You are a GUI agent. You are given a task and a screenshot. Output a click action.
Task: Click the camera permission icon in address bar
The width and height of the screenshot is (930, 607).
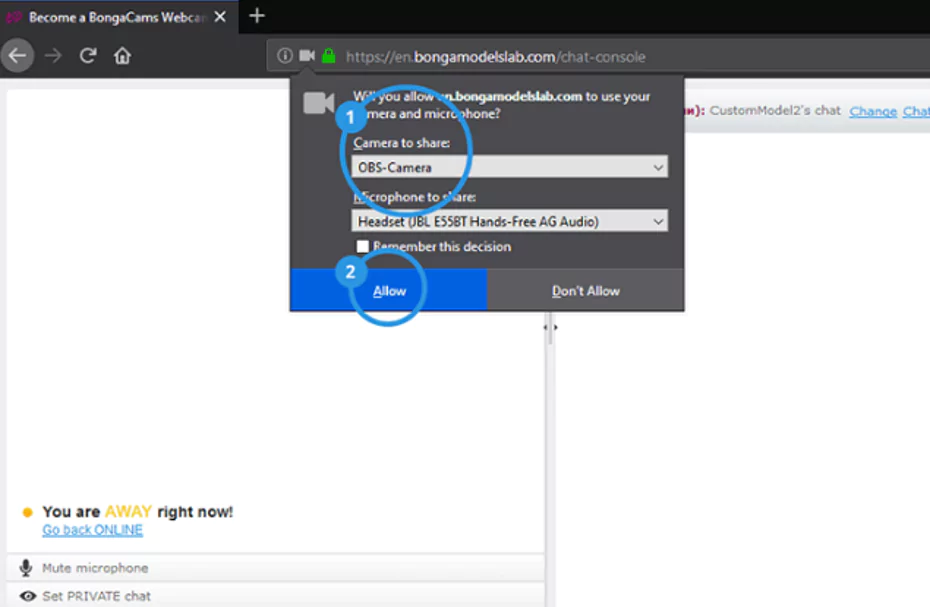point(307,56)
